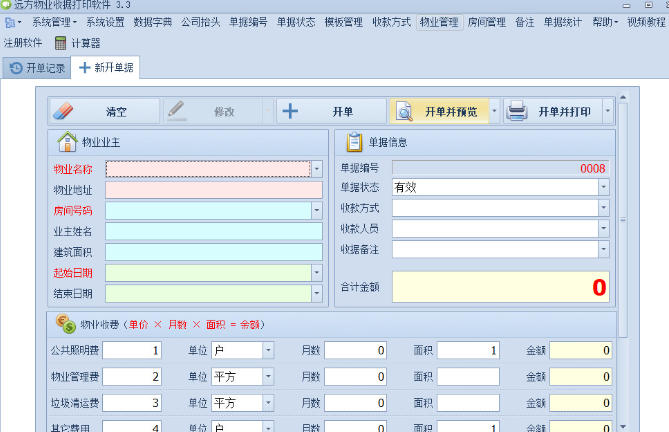The height and width of the screenshot is (432, 669).
Task: Expand the 收款人员 dropdown
Action: [603, 229]
